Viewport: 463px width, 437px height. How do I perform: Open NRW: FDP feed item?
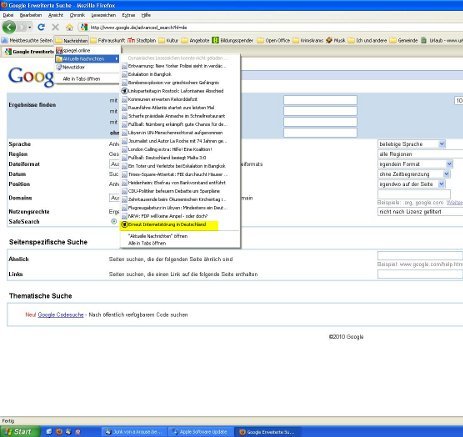180,216
